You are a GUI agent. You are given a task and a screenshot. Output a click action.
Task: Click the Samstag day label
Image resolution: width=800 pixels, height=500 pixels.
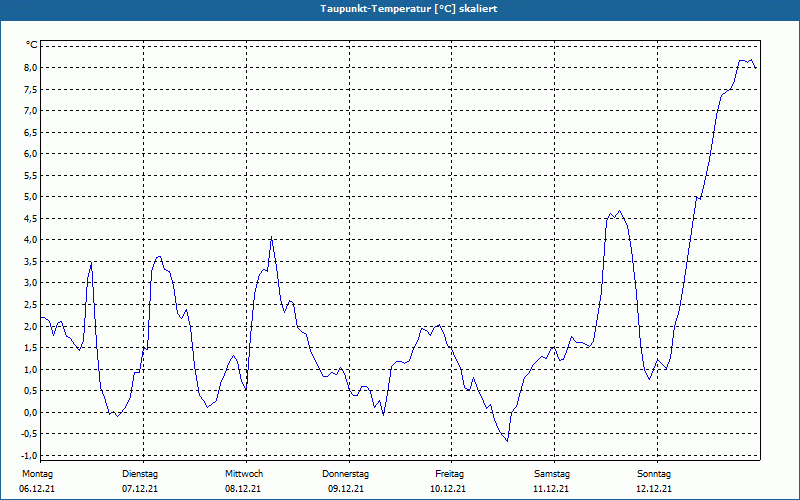point(552,474)
